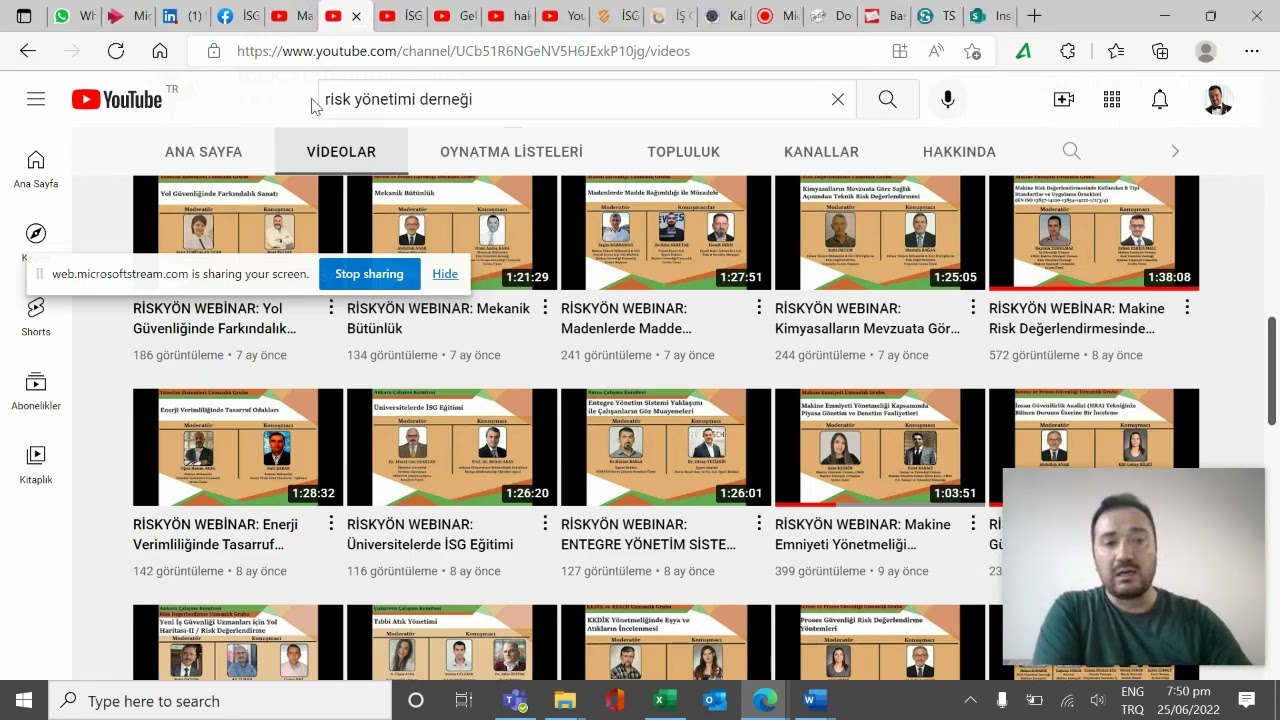Select the VİDEOLAR channel tab

341,152
